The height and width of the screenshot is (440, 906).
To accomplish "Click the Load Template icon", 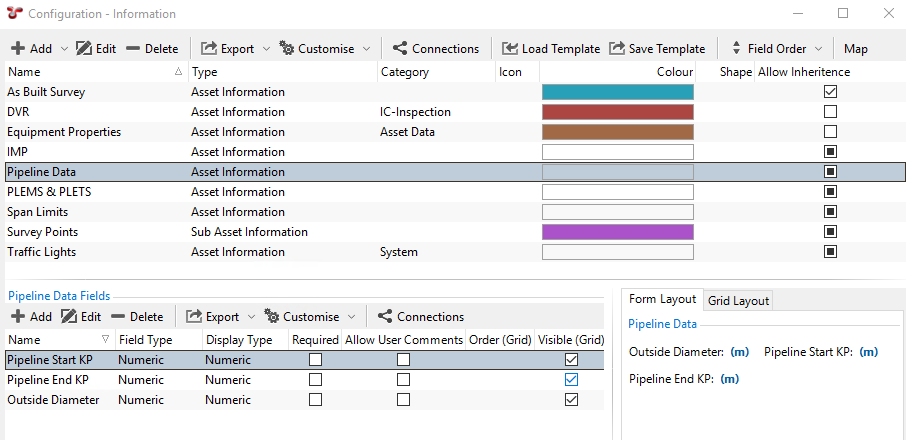I will (x=510, y=49).
